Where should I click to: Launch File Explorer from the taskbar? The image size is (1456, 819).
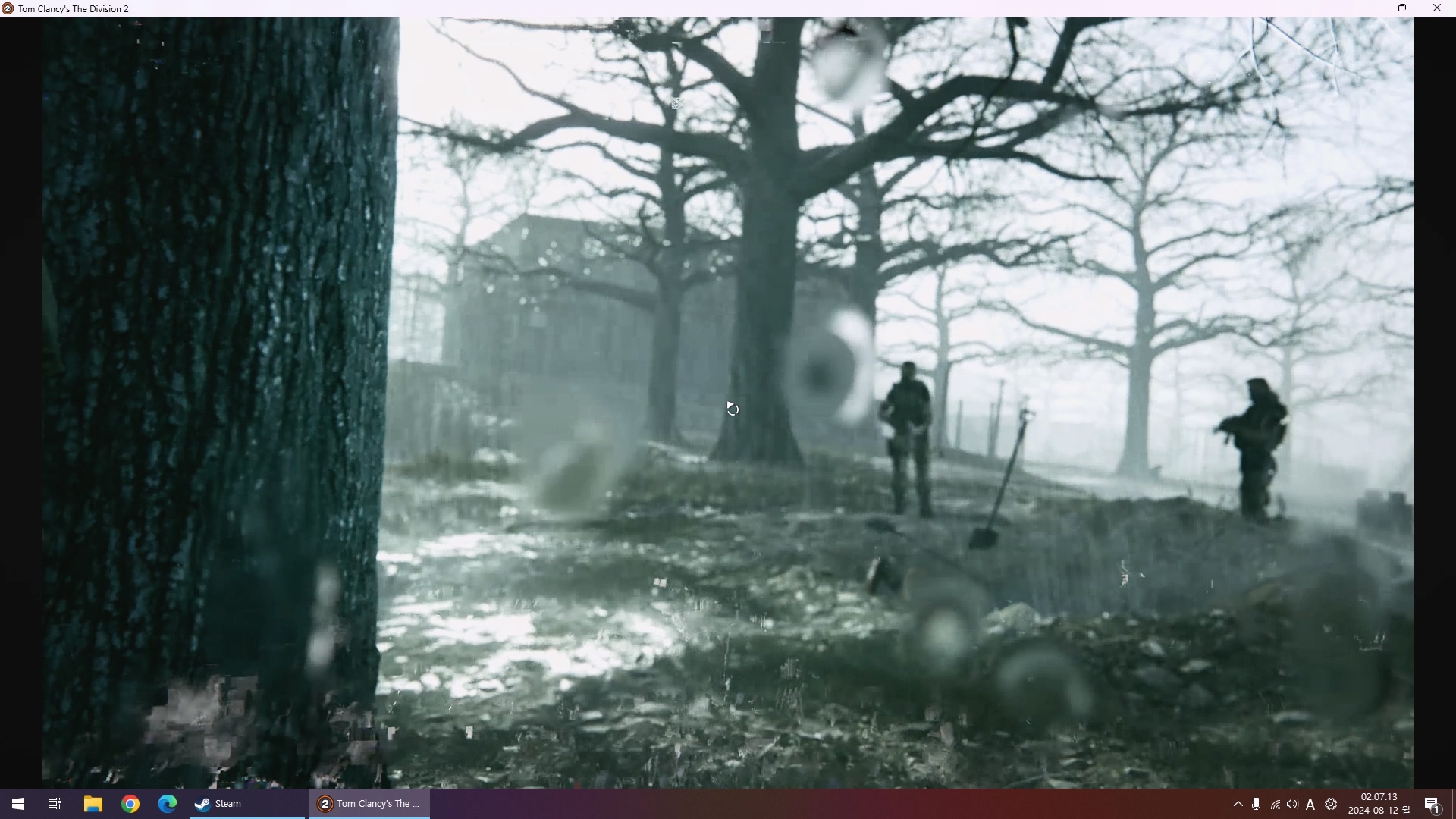93,804
